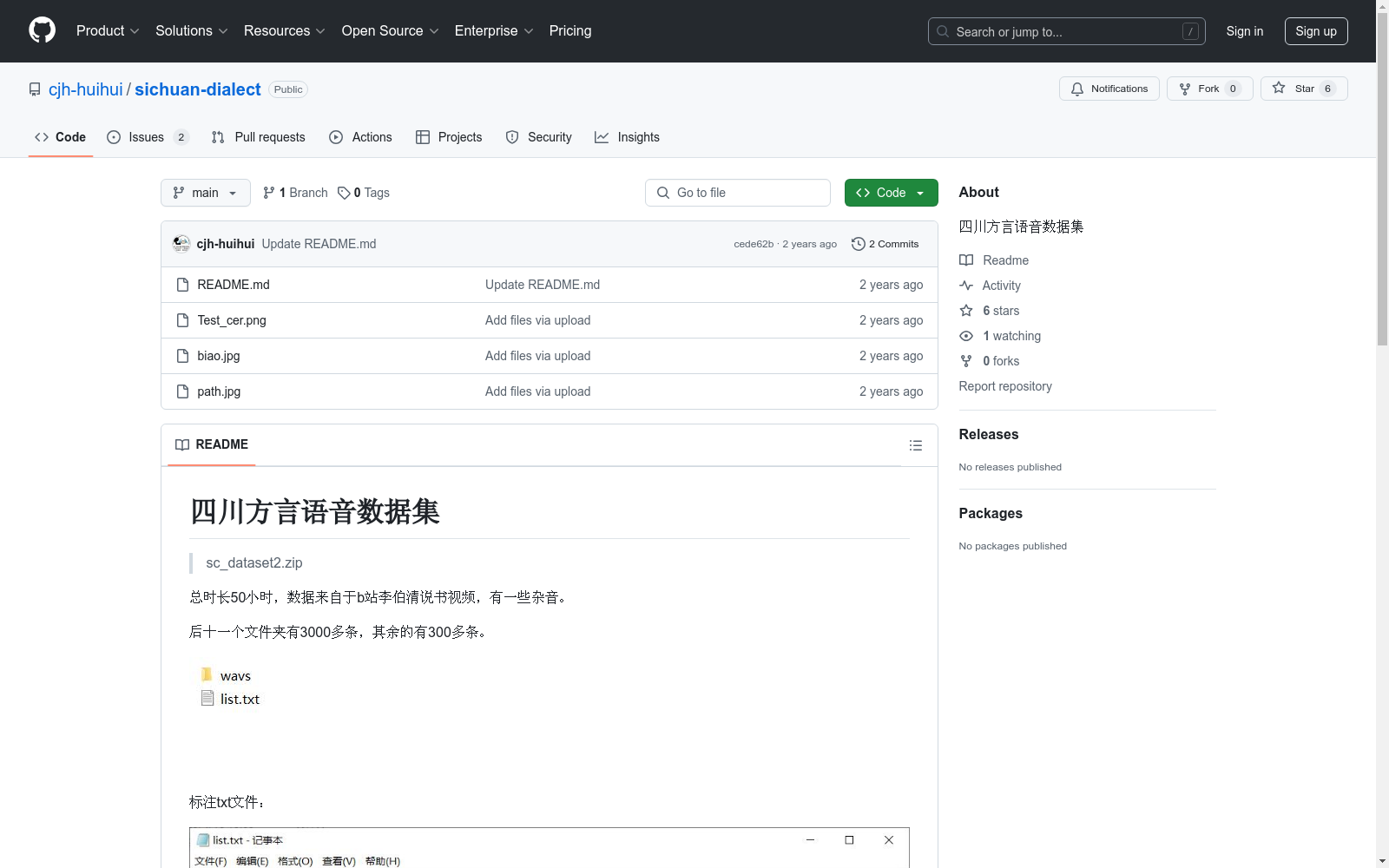Expand the Solutions menu

point(191,30)
